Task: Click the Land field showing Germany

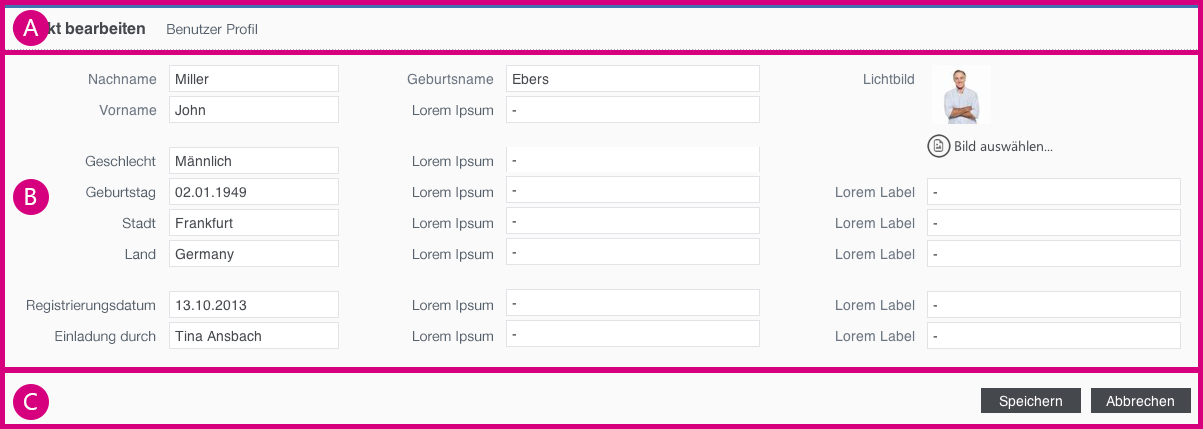Action: click(x=253, y=254)
